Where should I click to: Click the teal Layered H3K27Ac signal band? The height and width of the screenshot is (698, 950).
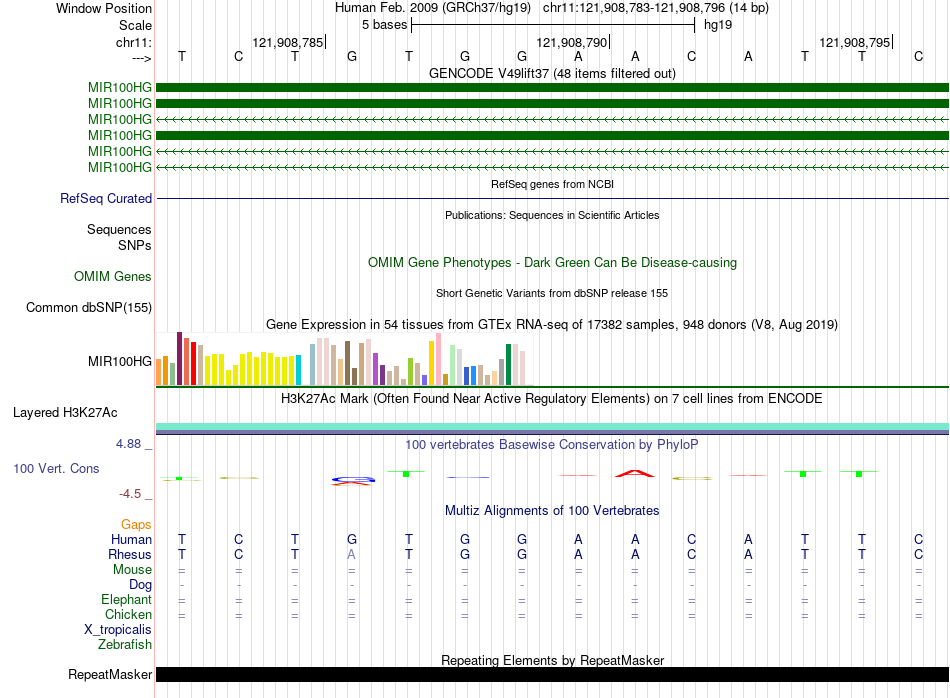click(x=552, y=427)
